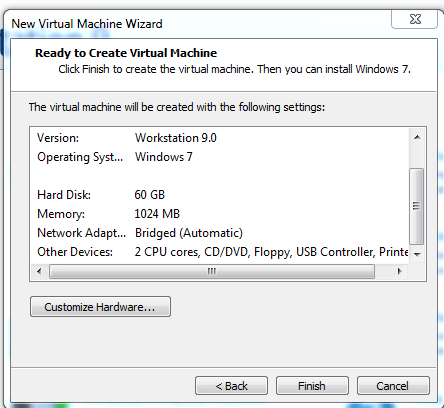Select the Operating System Windows 7 row

coord(220,157)
